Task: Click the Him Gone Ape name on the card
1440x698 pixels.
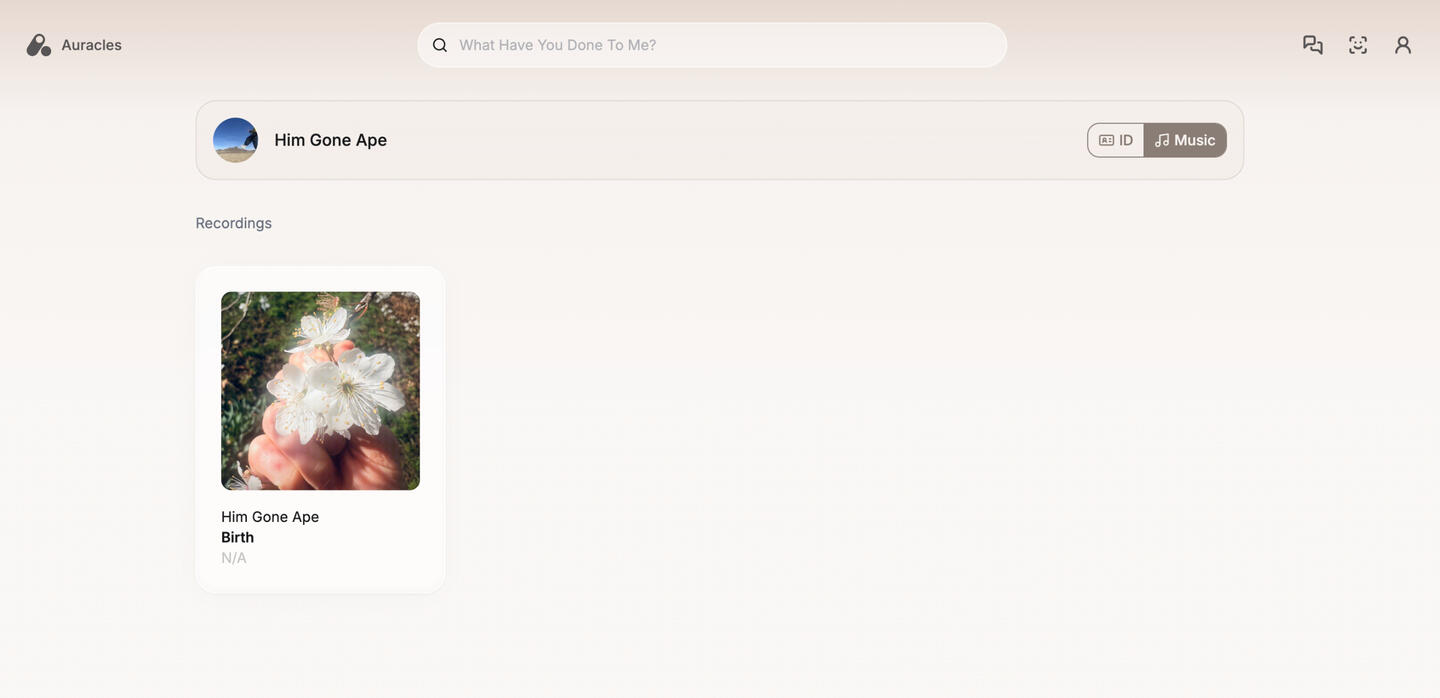Action: [270, 517]
